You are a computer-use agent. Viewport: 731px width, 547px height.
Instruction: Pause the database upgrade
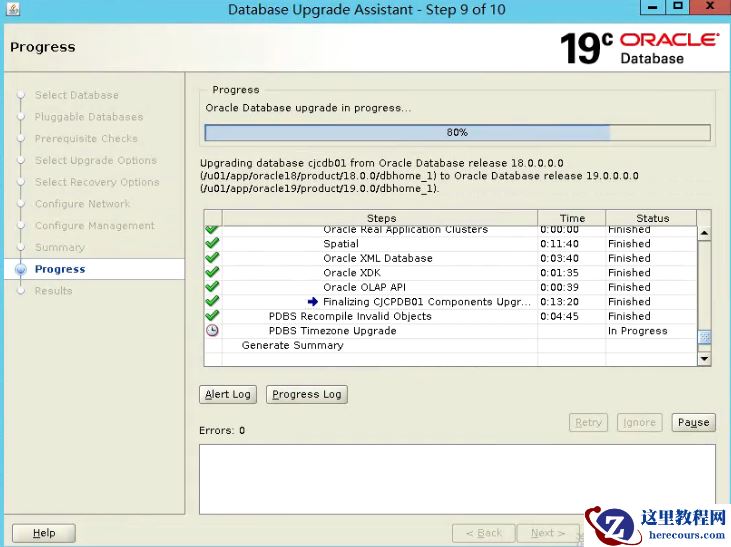693,422
